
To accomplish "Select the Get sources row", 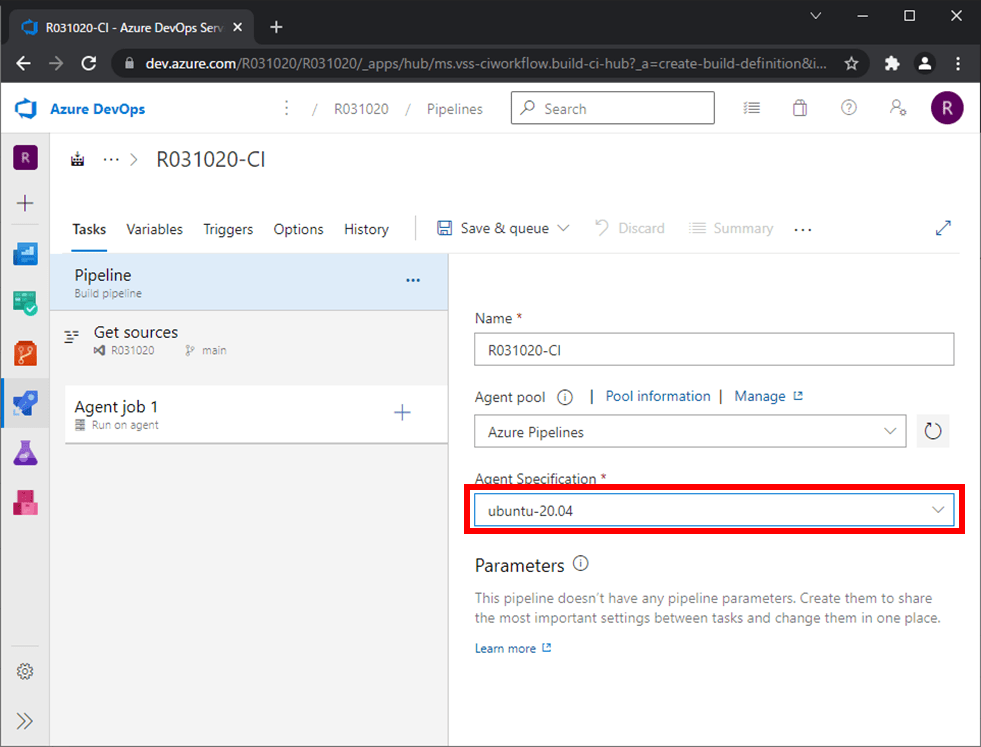I will click(249, 342).
